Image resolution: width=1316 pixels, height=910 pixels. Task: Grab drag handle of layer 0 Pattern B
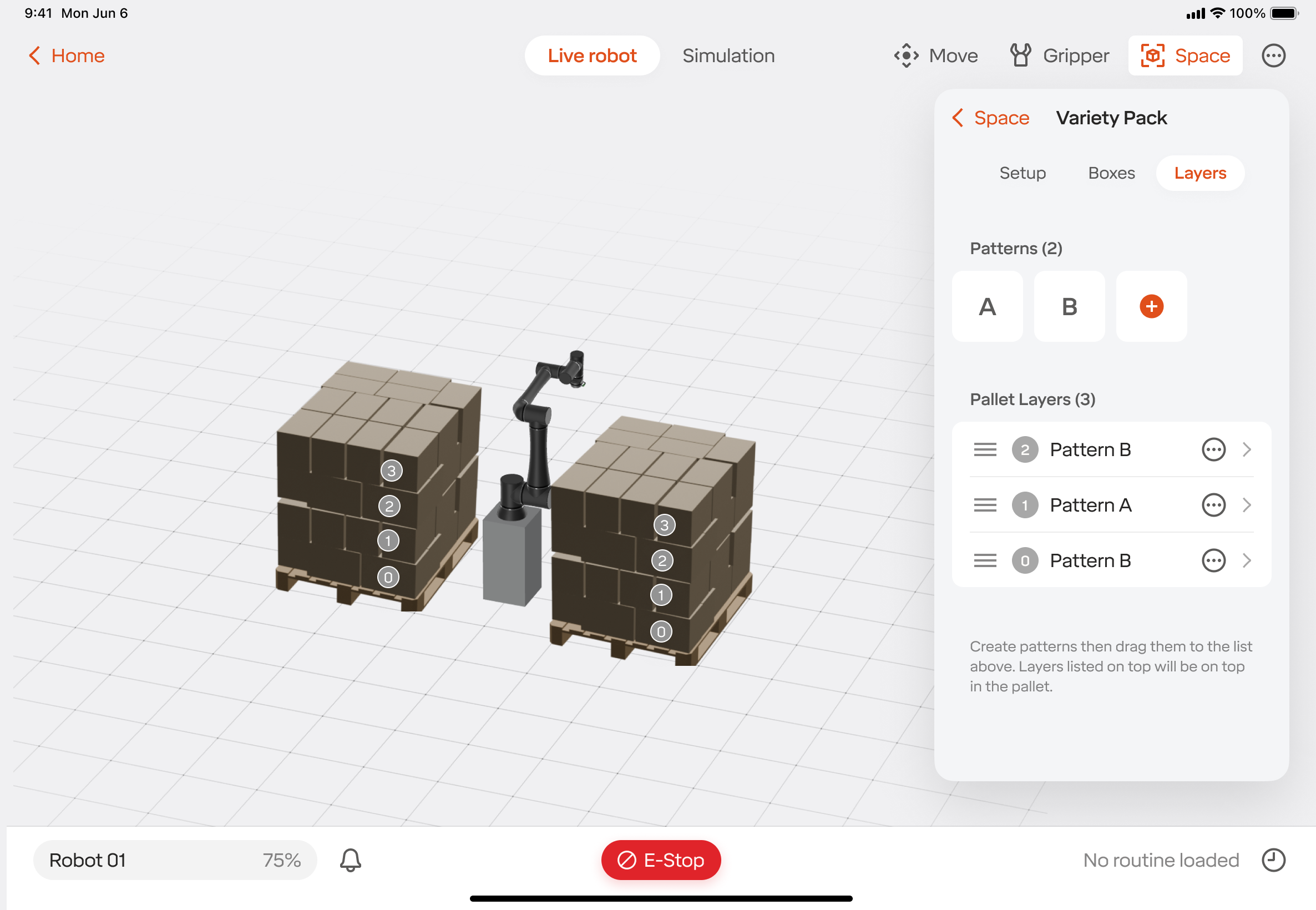pos(985,560)
